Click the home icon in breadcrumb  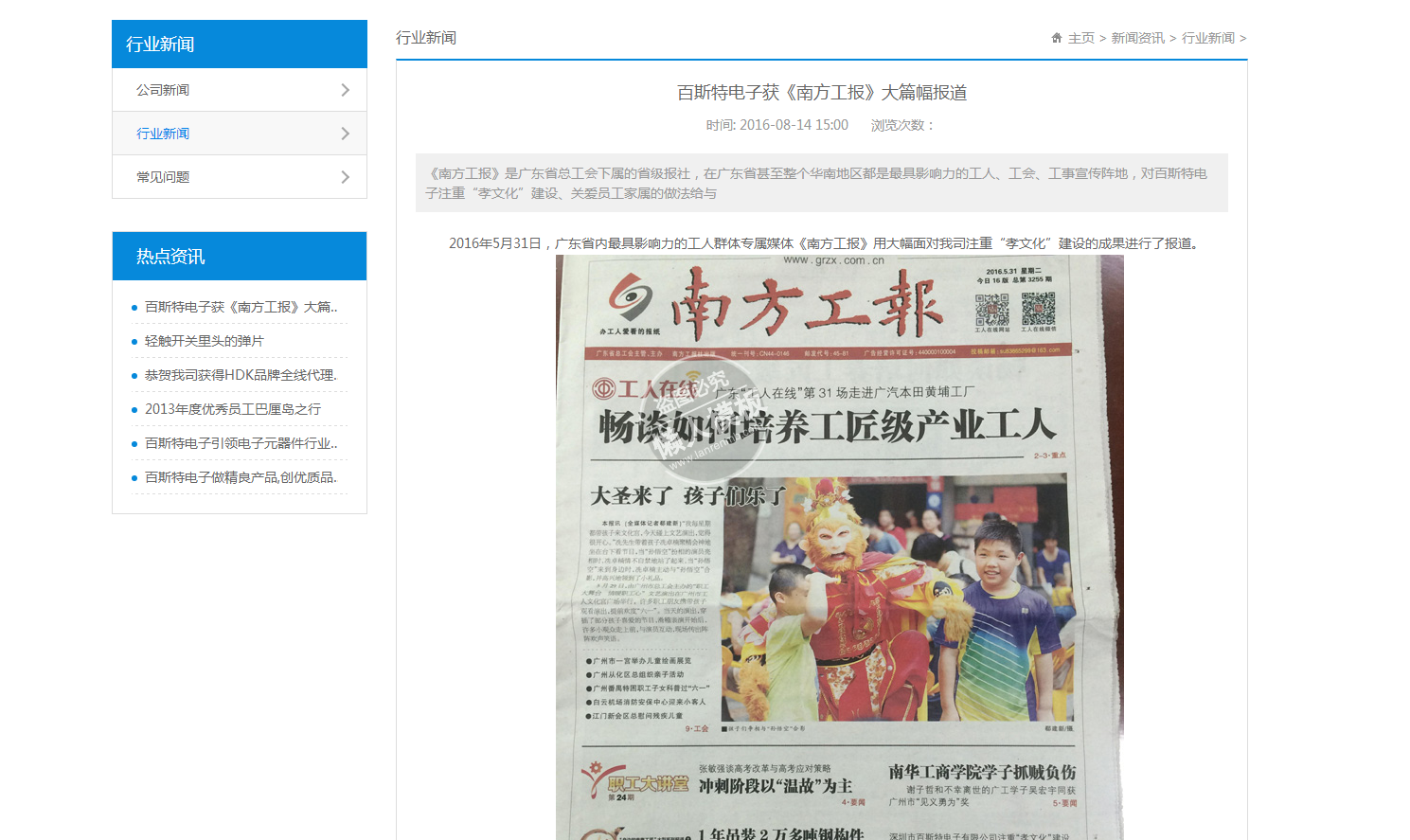pos(1057,38)
